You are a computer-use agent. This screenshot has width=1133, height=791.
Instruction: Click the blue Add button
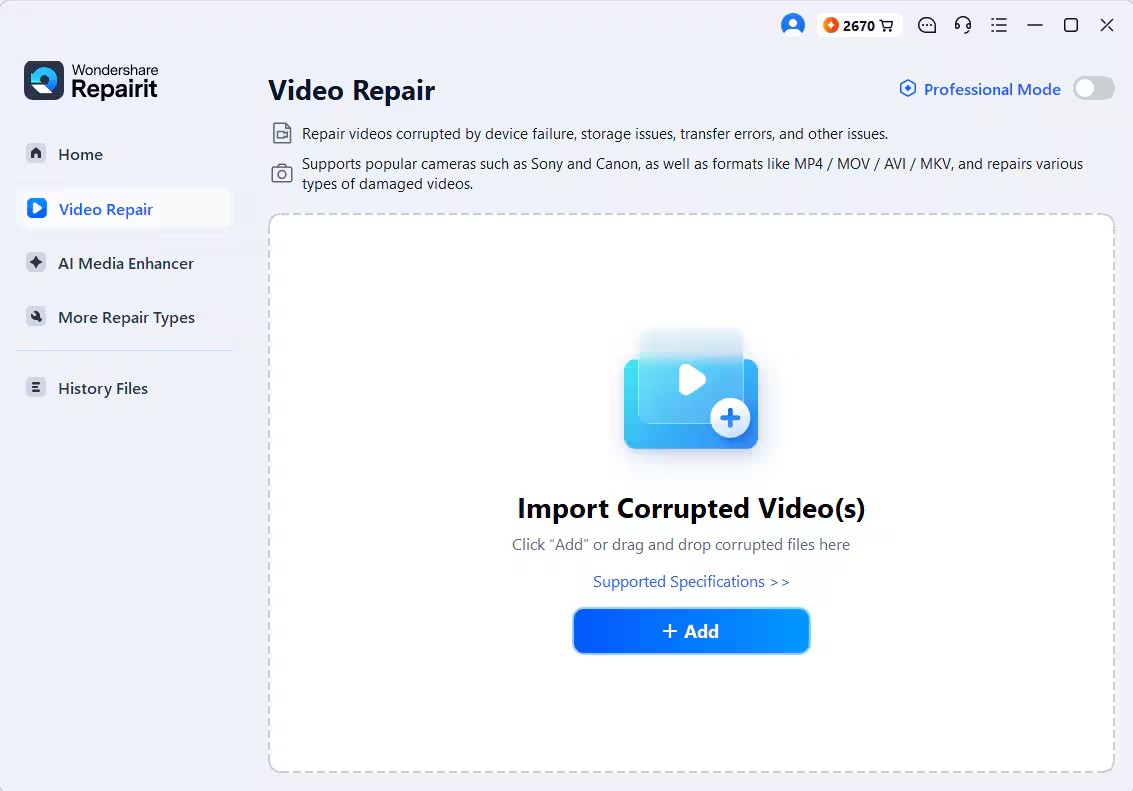(691, 631)
